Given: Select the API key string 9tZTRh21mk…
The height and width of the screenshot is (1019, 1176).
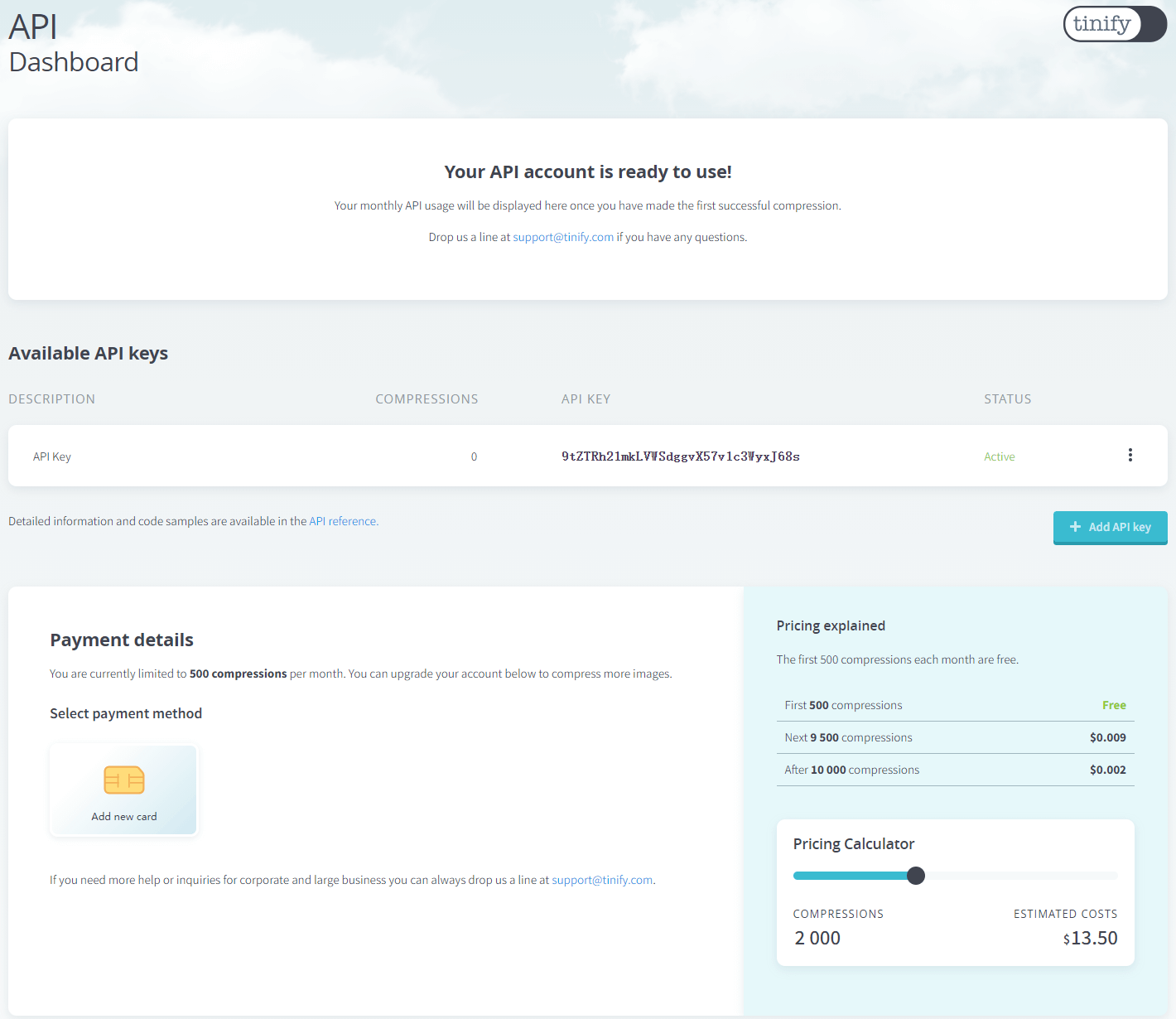Looking at the screenshot, I should [680, 456].
